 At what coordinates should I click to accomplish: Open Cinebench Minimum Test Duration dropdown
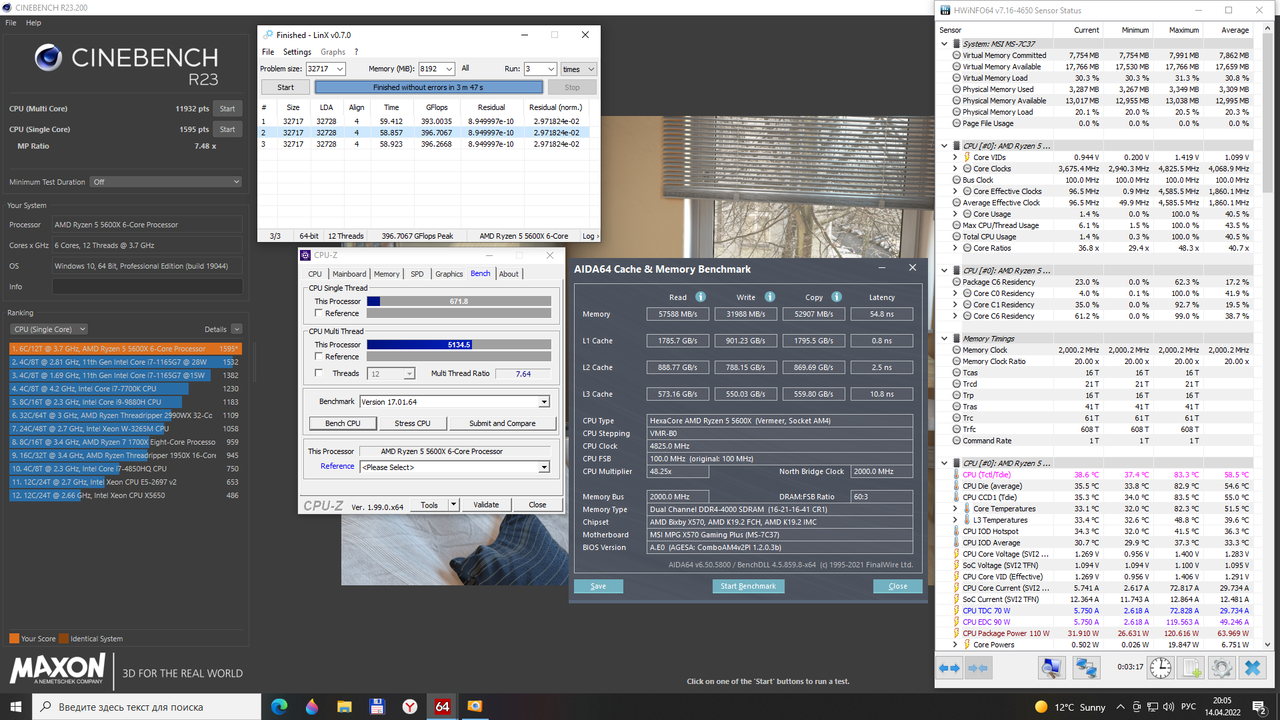[164, 182]
